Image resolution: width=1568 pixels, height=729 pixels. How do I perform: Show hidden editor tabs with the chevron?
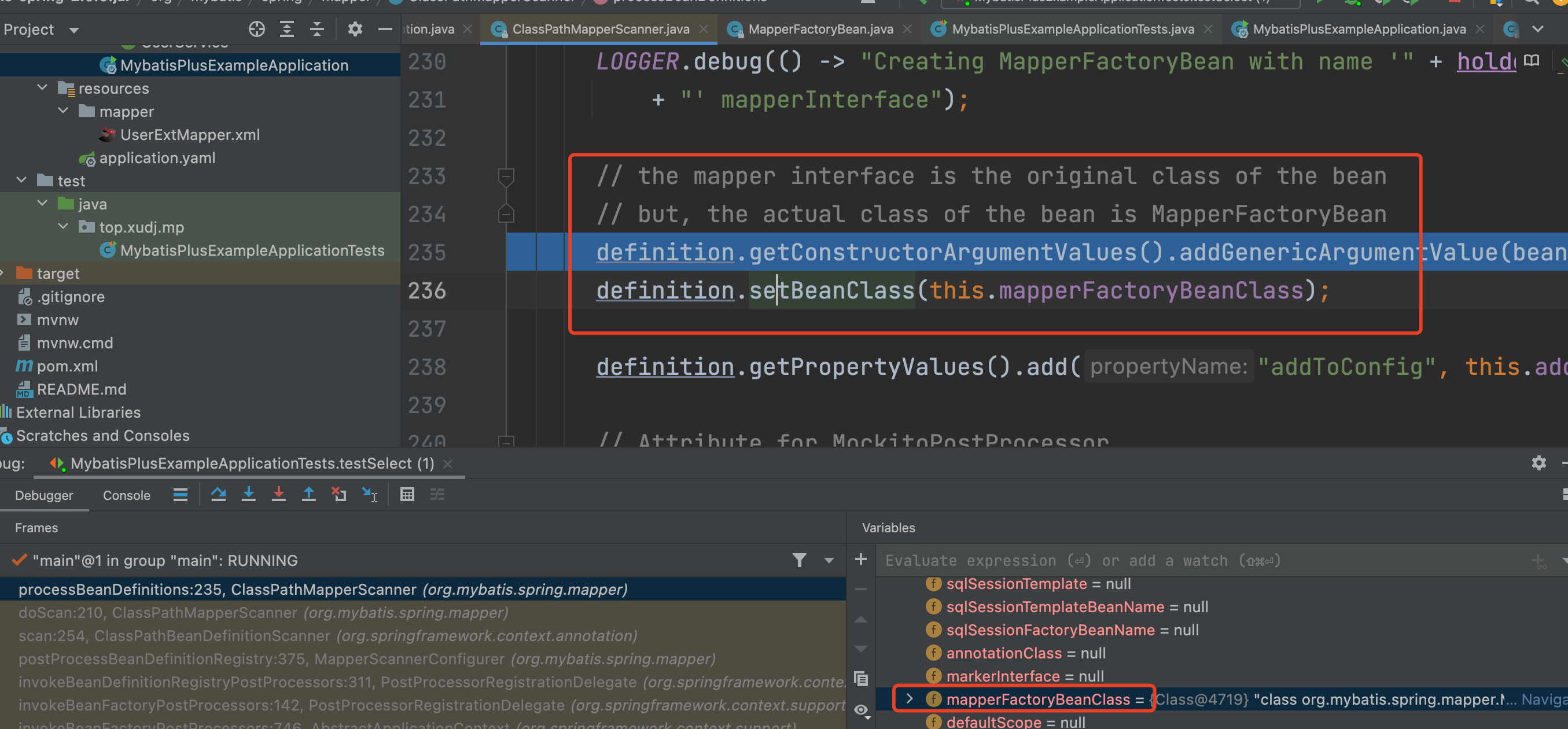pos(1537,28)
